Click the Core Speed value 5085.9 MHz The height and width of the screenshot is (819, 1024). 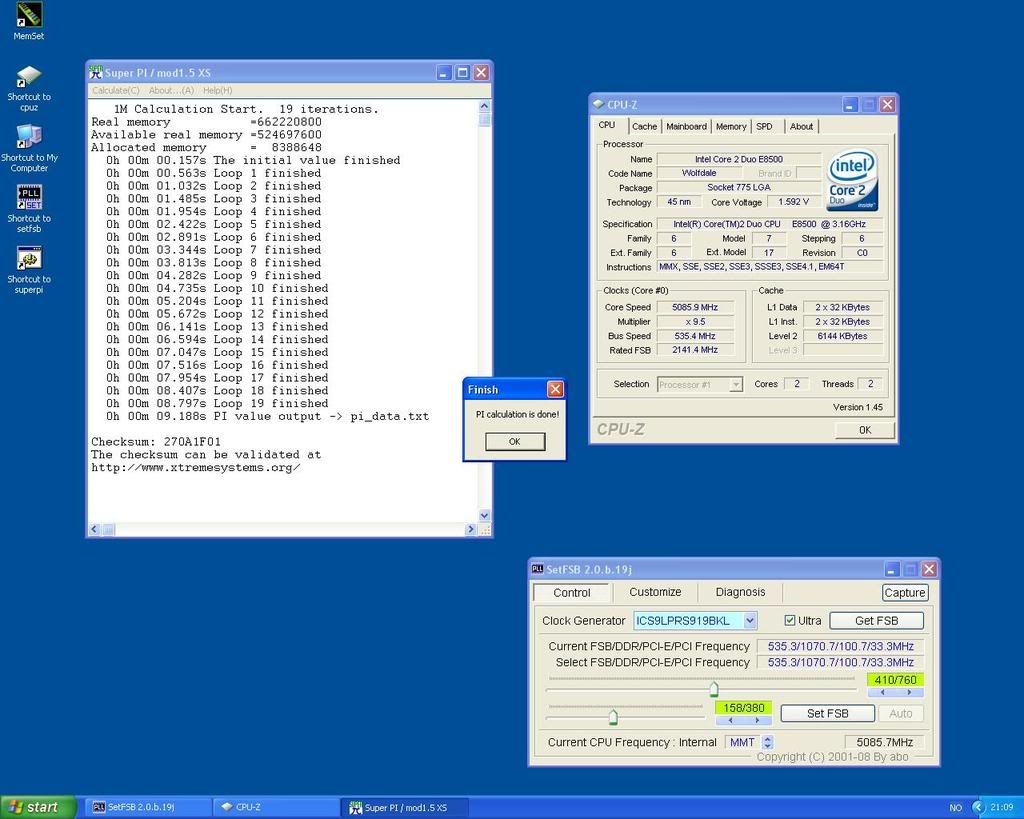point(695,307)
